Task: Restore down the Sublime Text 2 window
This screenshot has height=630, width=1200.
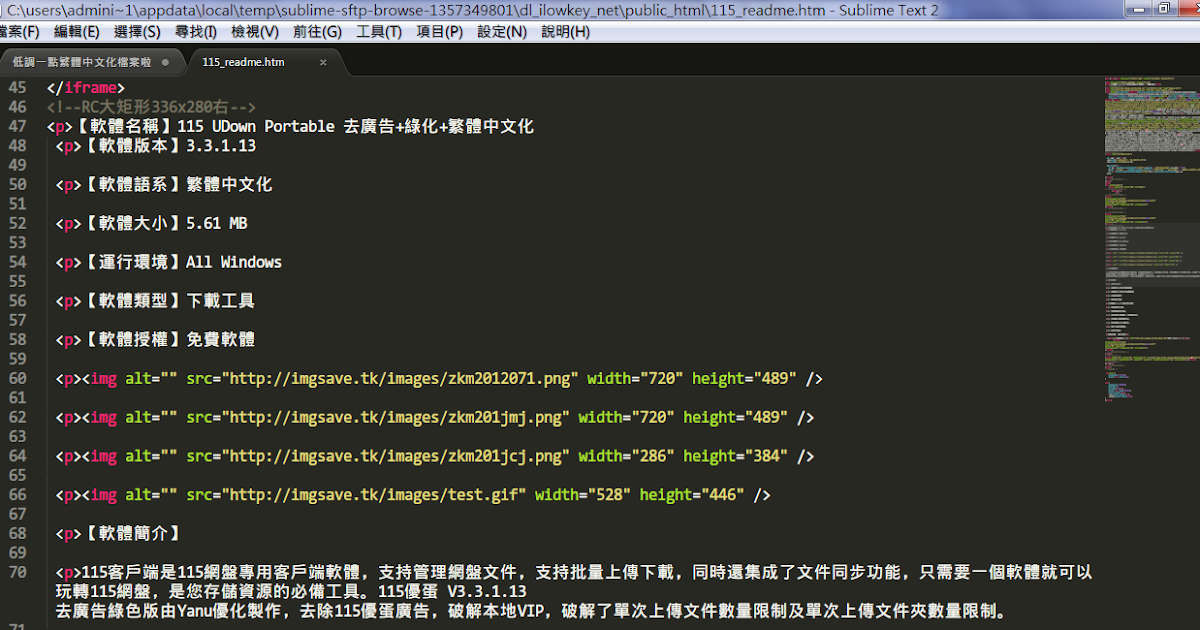Action: click(1163, 8)
